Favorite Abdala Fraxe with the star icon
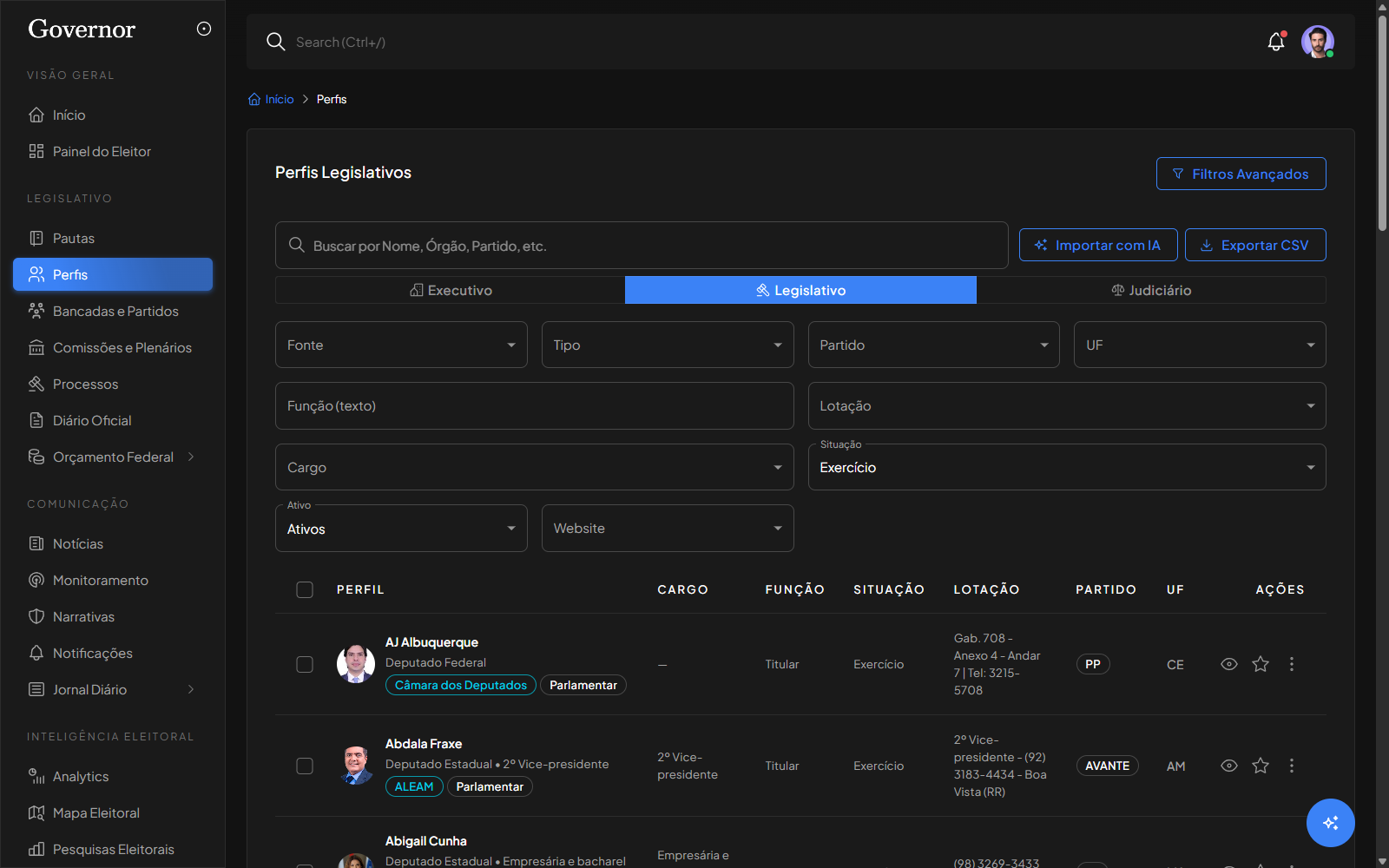This screenshot has width=1389, height=868. coord(1261,766)
